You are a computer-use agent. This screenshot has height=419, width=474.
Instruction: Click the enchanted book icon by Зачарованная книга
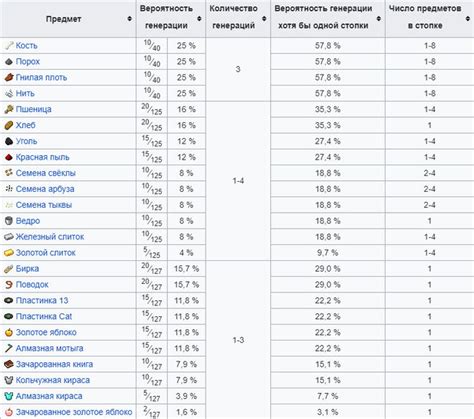click(9, 364)
